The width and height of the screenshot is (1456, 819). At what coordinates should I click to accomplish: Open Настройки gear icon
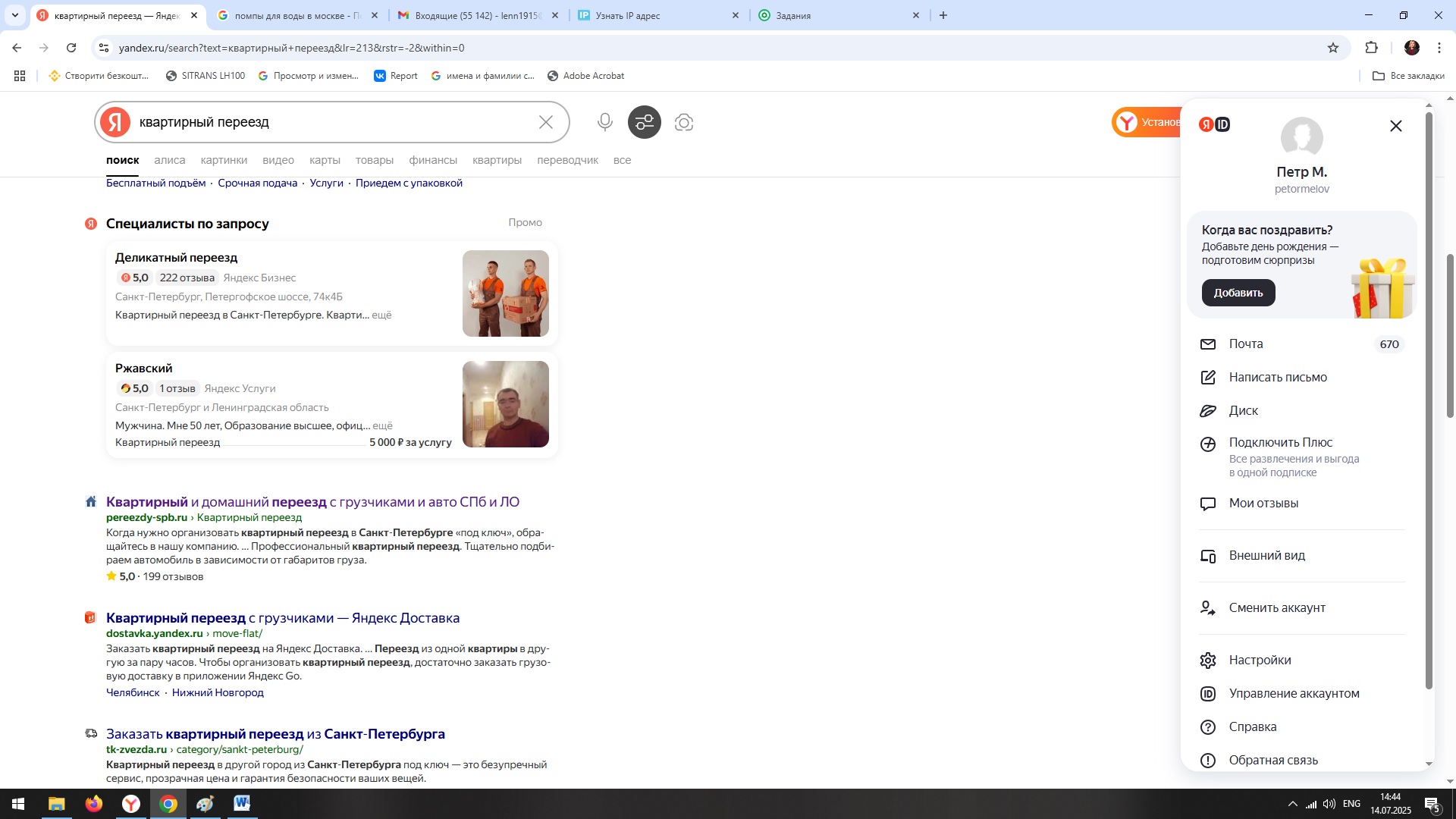pos(1208,661)
